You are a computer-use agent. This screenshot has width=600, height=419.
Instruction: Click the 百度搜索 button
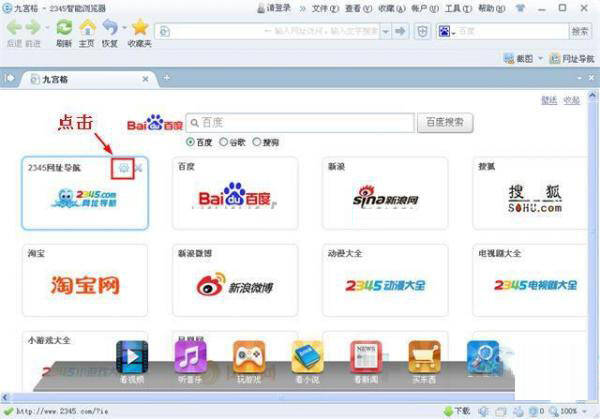[445, 122]
